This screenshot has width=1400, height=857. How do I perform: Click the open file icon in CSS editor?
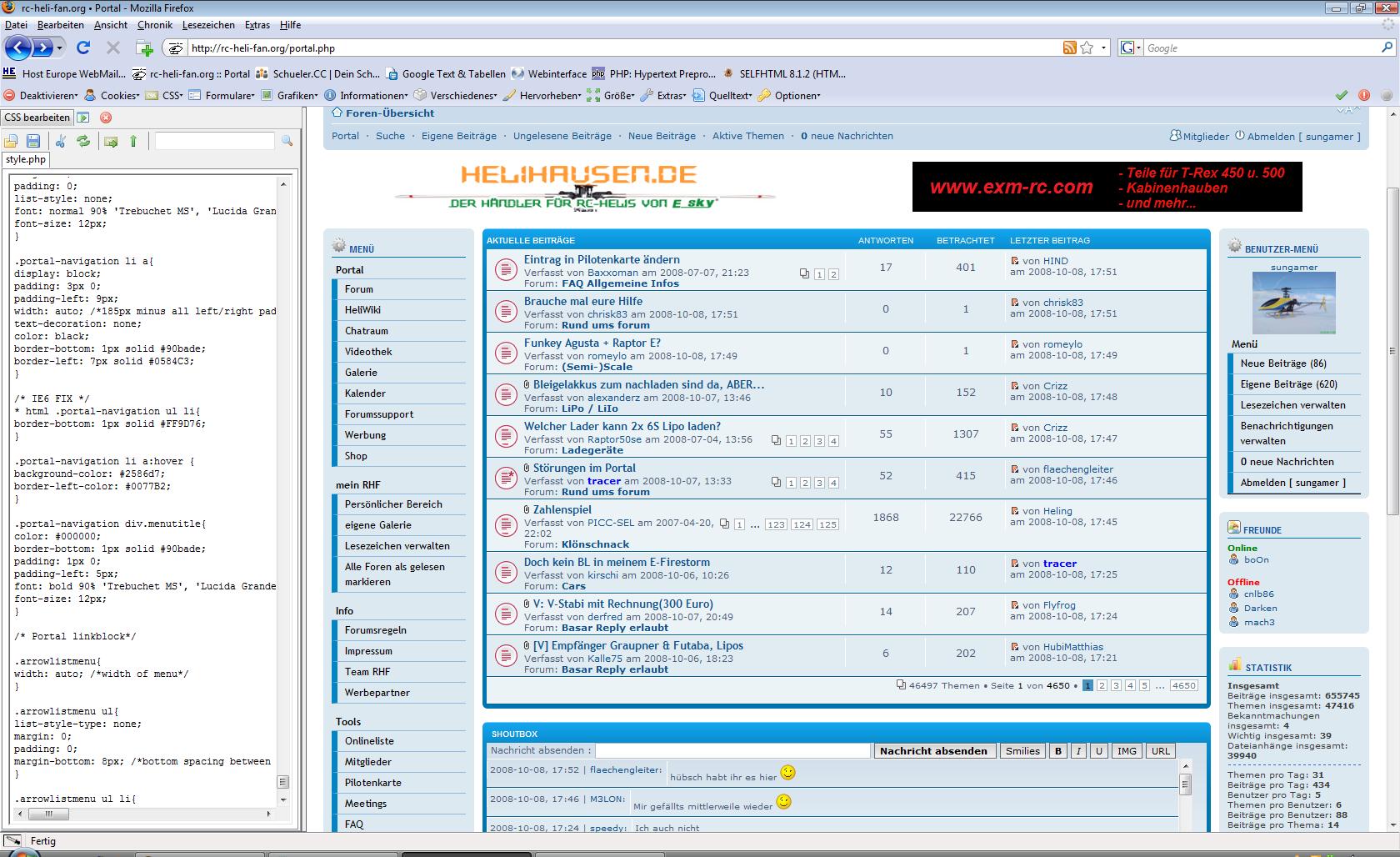click(x=12, y=141)
